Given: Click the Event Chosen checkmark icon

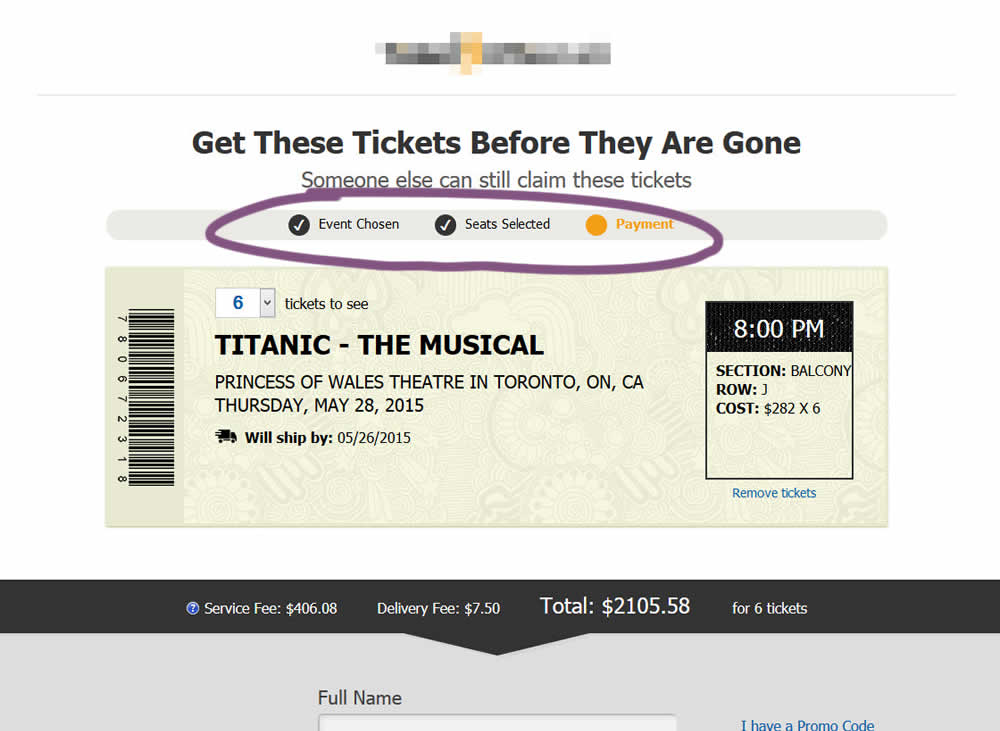Looking at the screenshot, I should point(299,225).
